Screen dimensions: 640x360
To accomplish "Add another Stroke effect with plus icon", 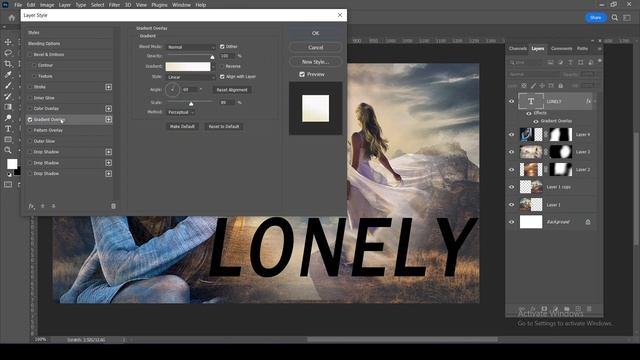I will (x=109, y=87).
